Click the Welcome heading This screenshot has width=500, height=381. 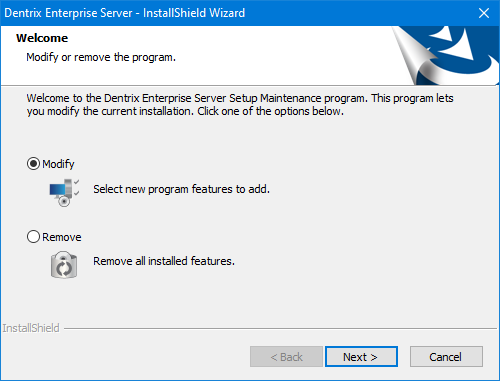pyautogui.click(x=42, y=38)
